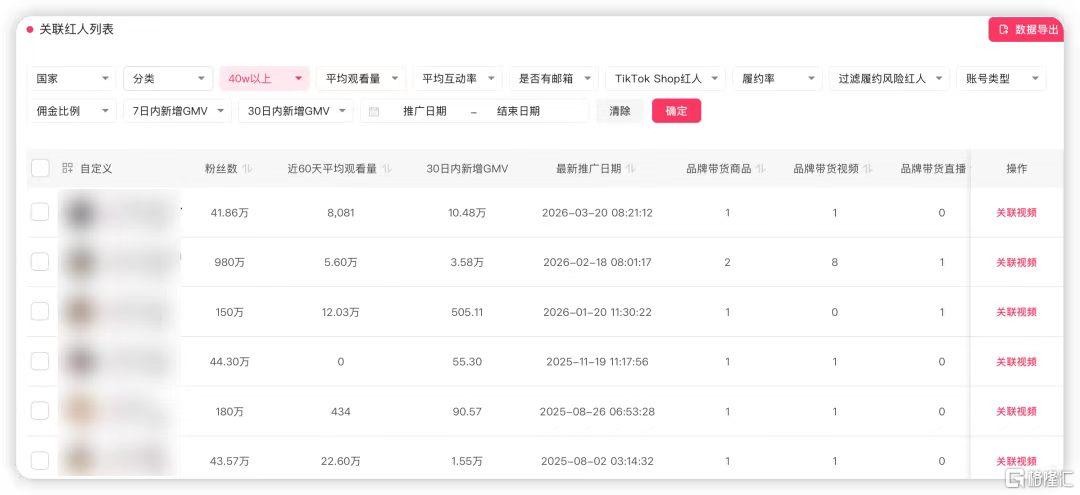Click the GMV value 90.57
The height and width of the screenshot is (495, 1080).
(x=467, y=412)
